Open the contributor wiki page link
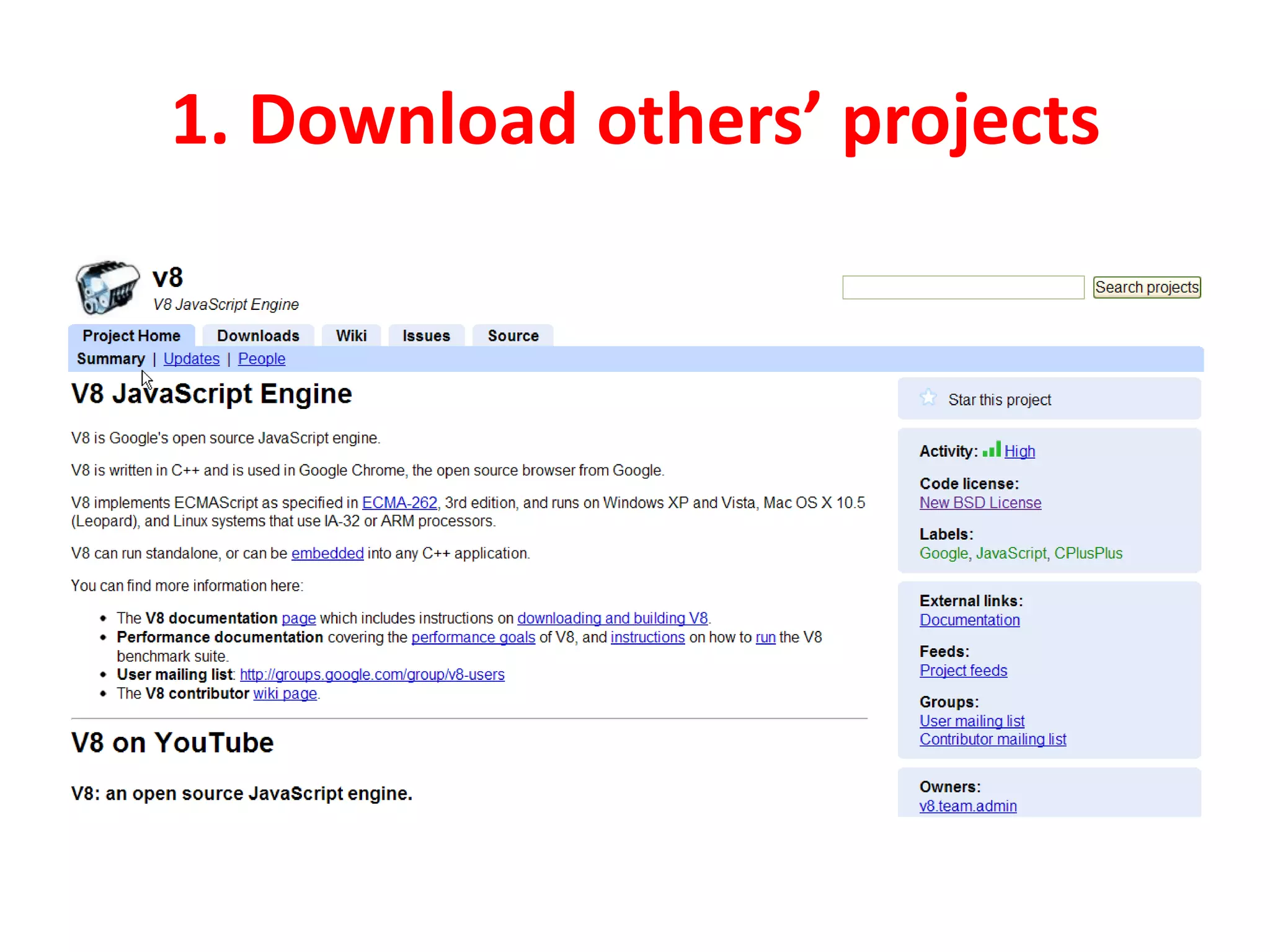 pyautogui.click(x=285, y=694)
